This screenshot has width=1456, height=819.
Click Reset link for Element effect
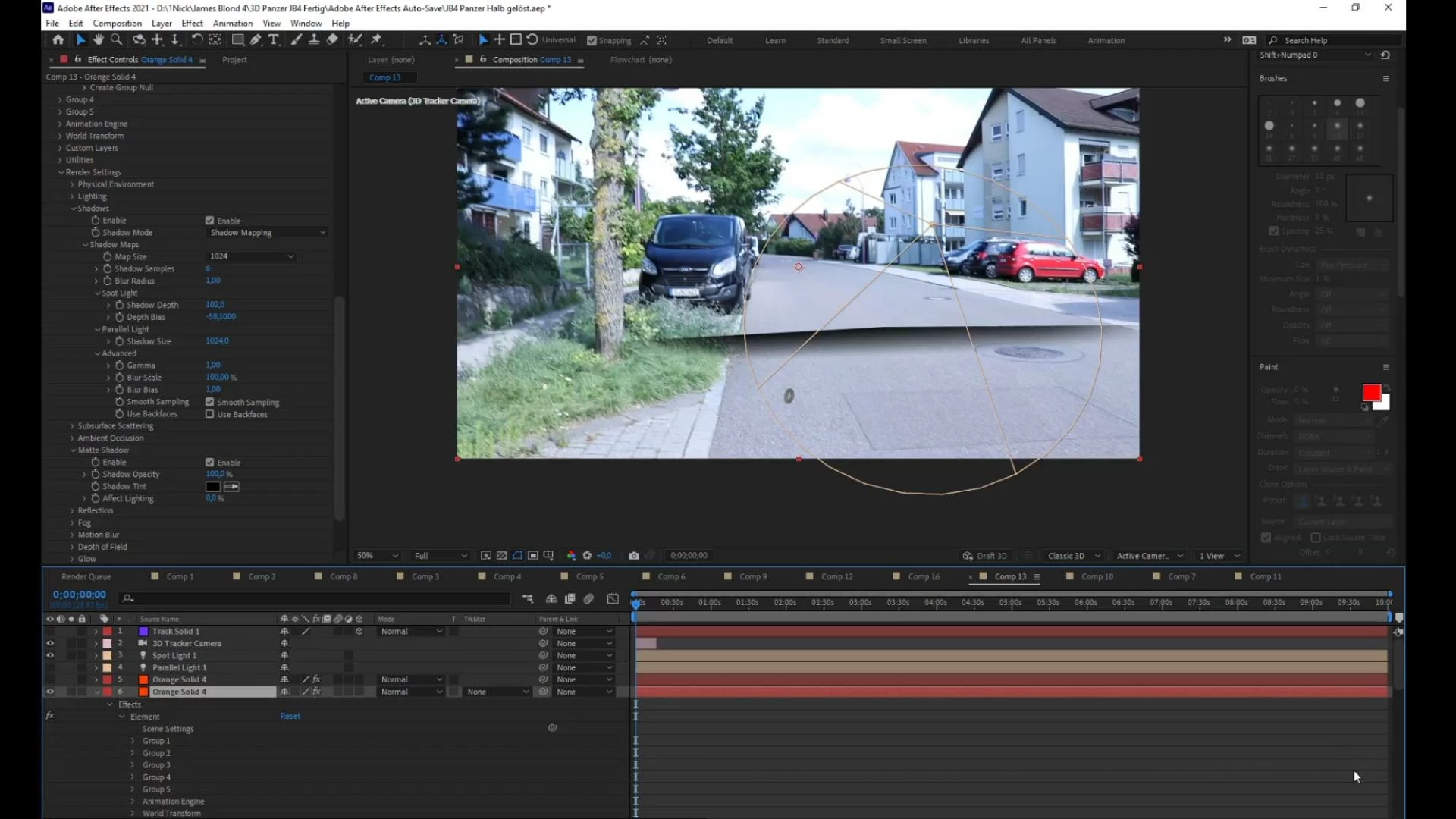pos(290,716)
